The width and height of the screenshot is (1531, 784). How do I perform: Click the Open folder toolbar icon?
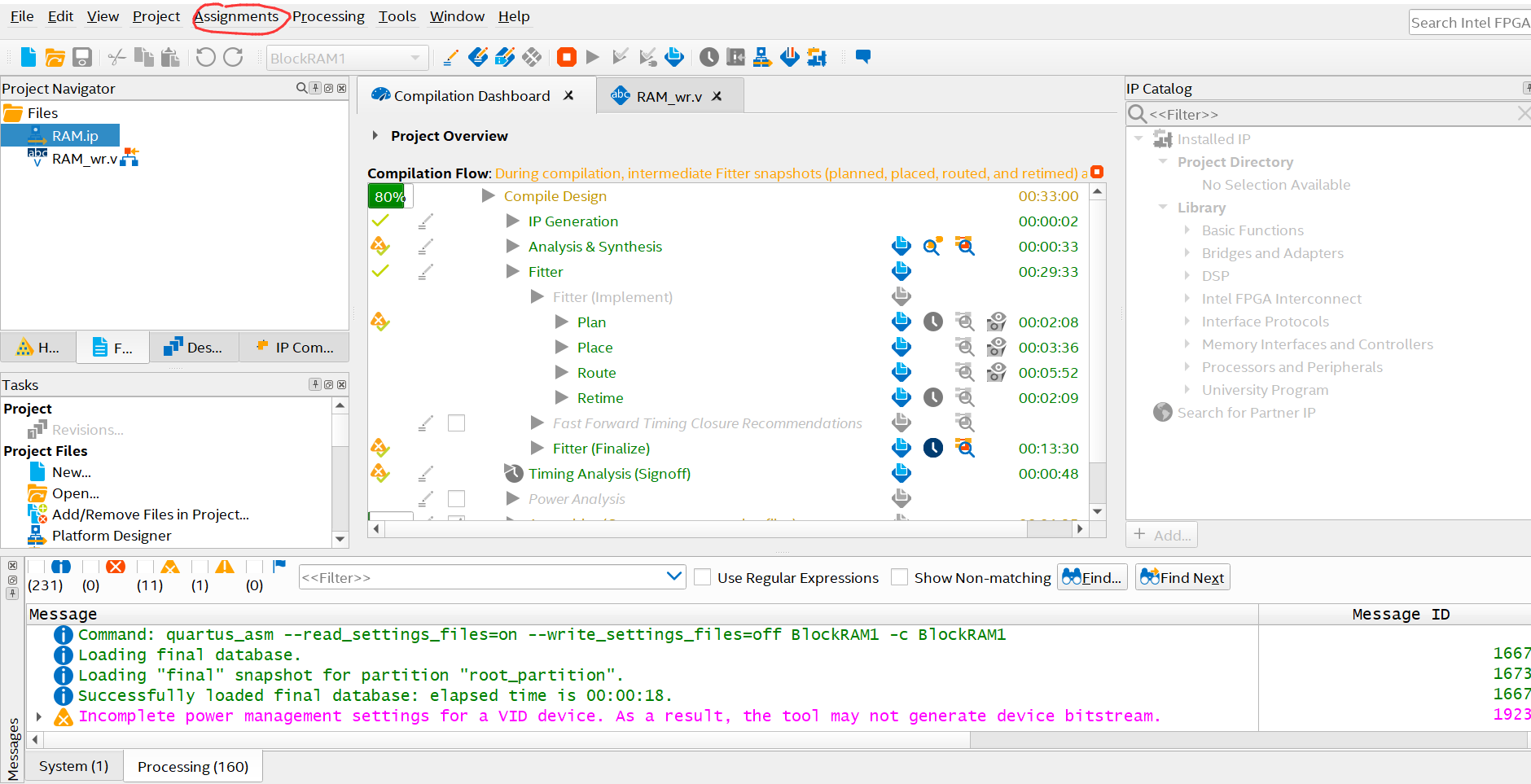pyautogui.click(x=55, y=57)
